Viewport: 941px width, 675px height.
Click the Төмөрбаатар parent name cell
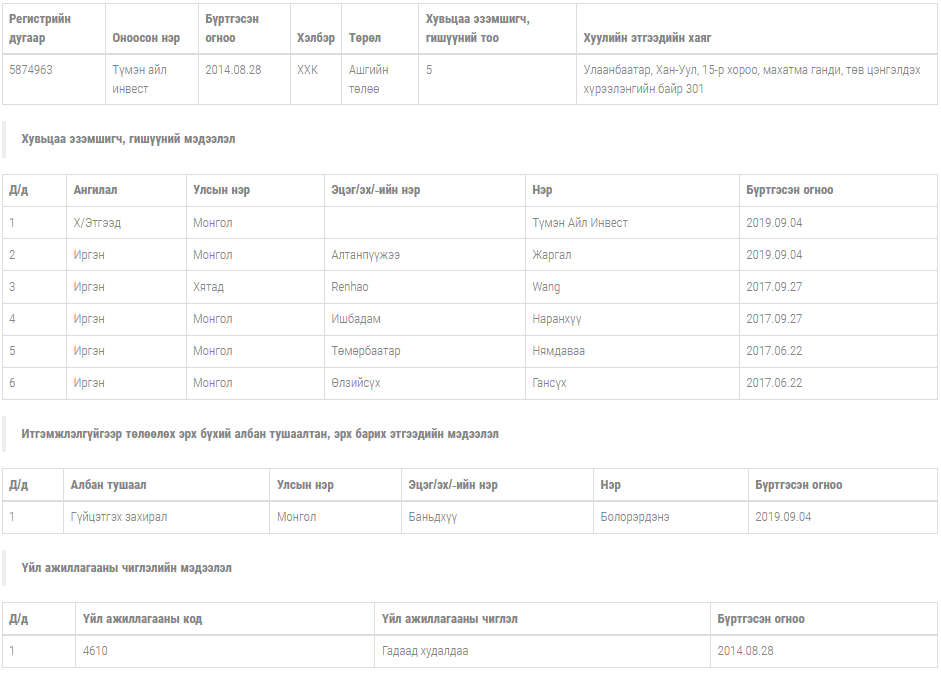click(366, 351)
